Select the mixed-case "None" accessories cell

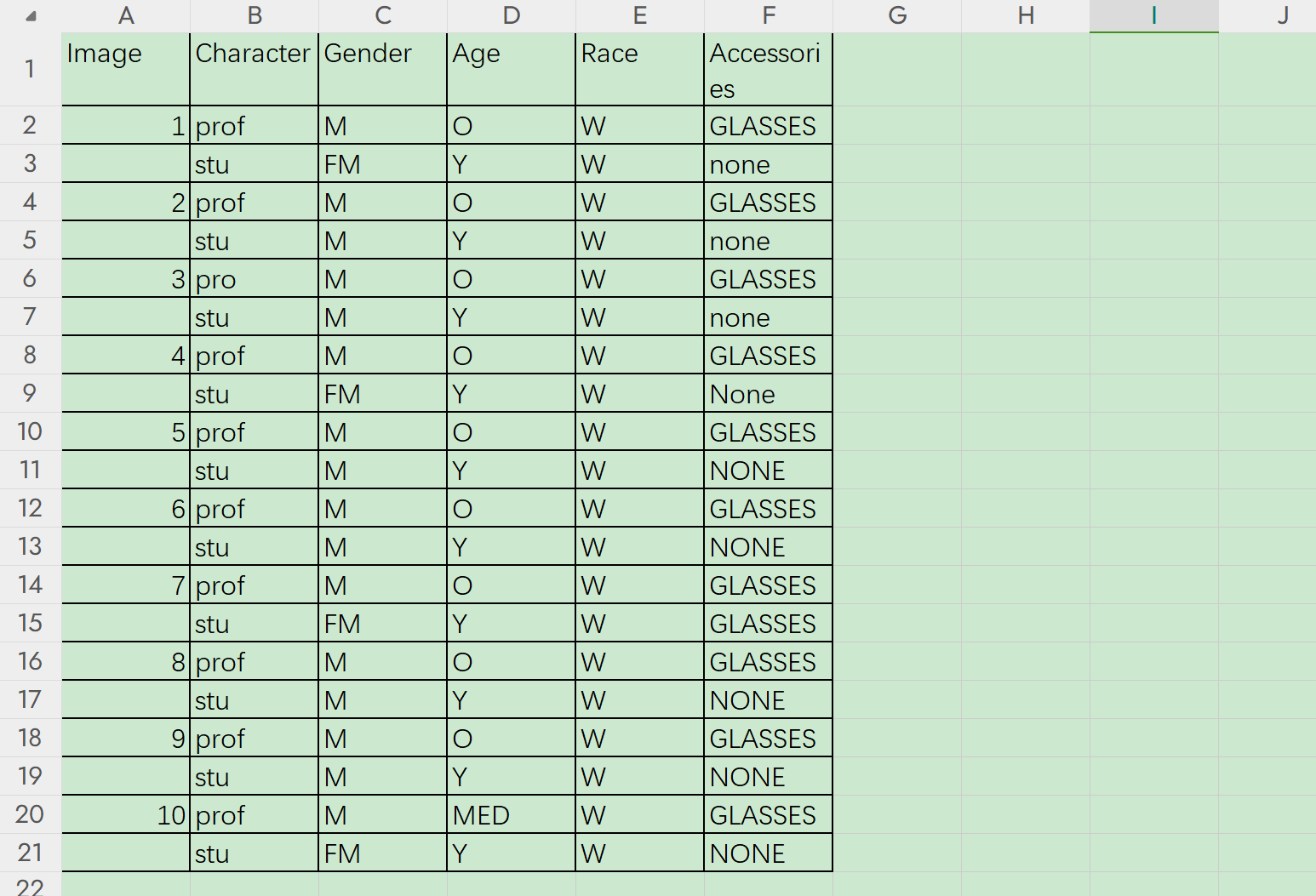768,393
